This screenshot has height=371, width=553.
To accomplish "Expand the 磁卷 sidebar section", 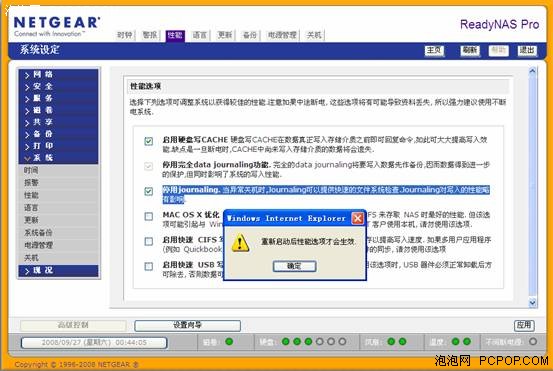I will point(59,110).
